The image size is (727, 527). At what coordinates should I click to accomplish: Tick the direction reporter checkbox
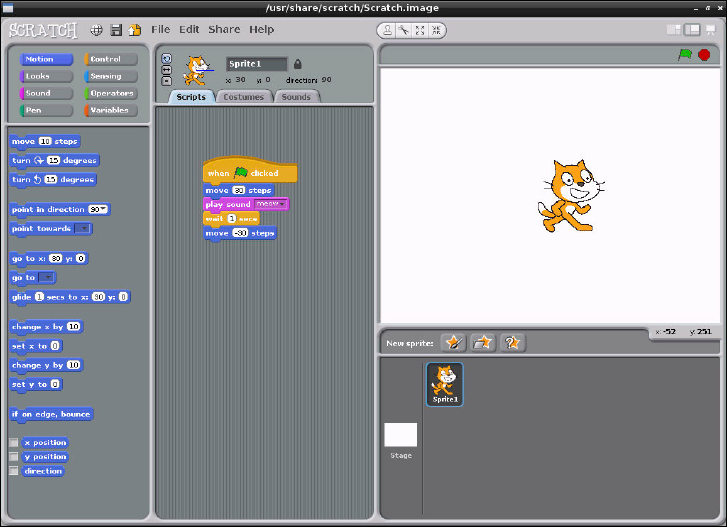(14, 471)
